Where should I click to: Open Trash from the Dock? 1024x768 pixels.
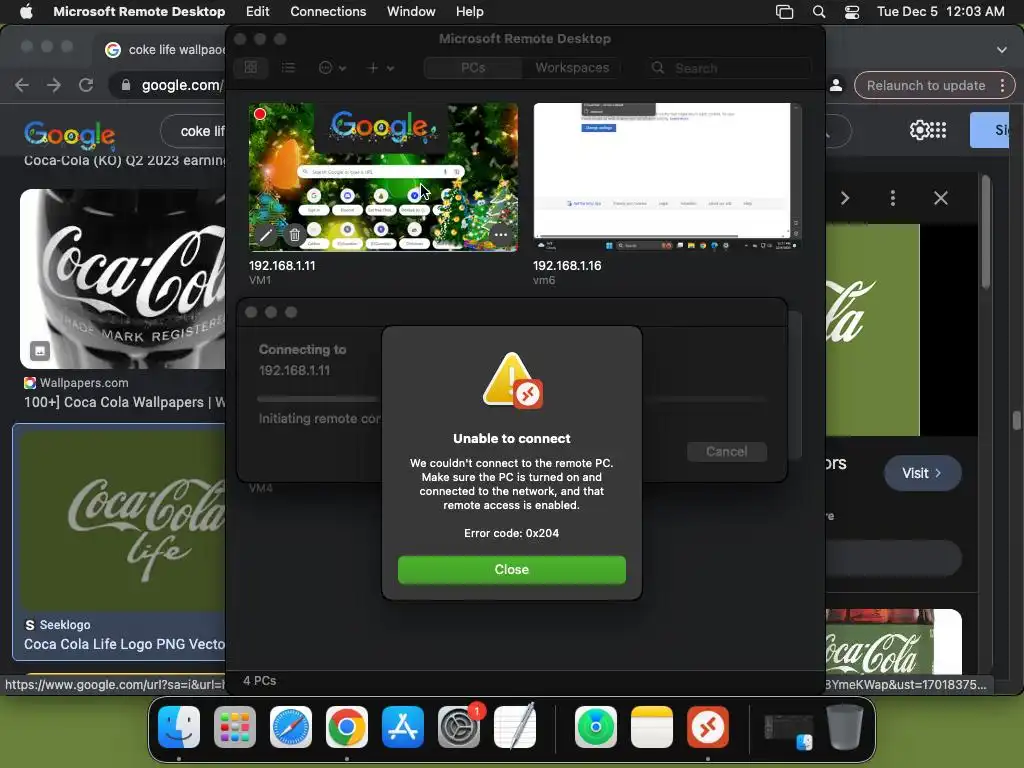pos(845,727)
